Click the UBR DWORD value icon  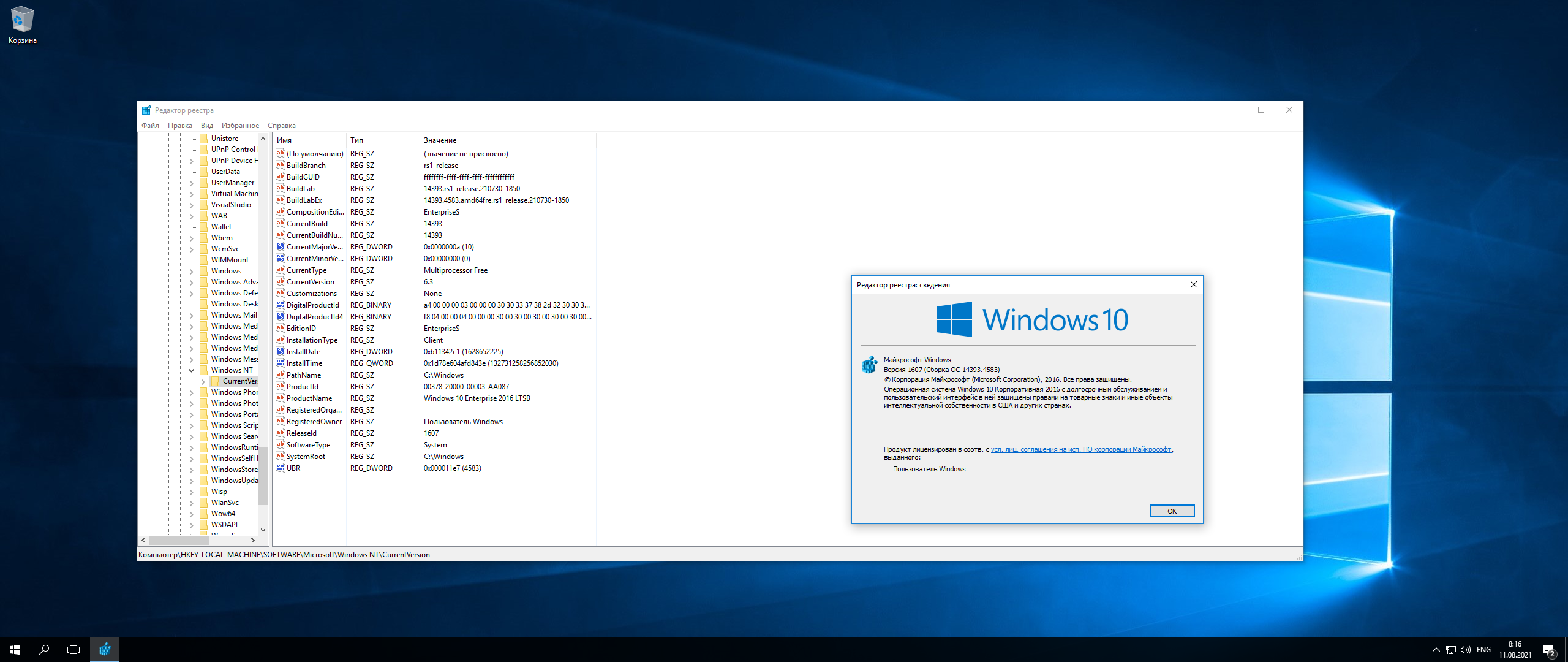click(281, 468)
